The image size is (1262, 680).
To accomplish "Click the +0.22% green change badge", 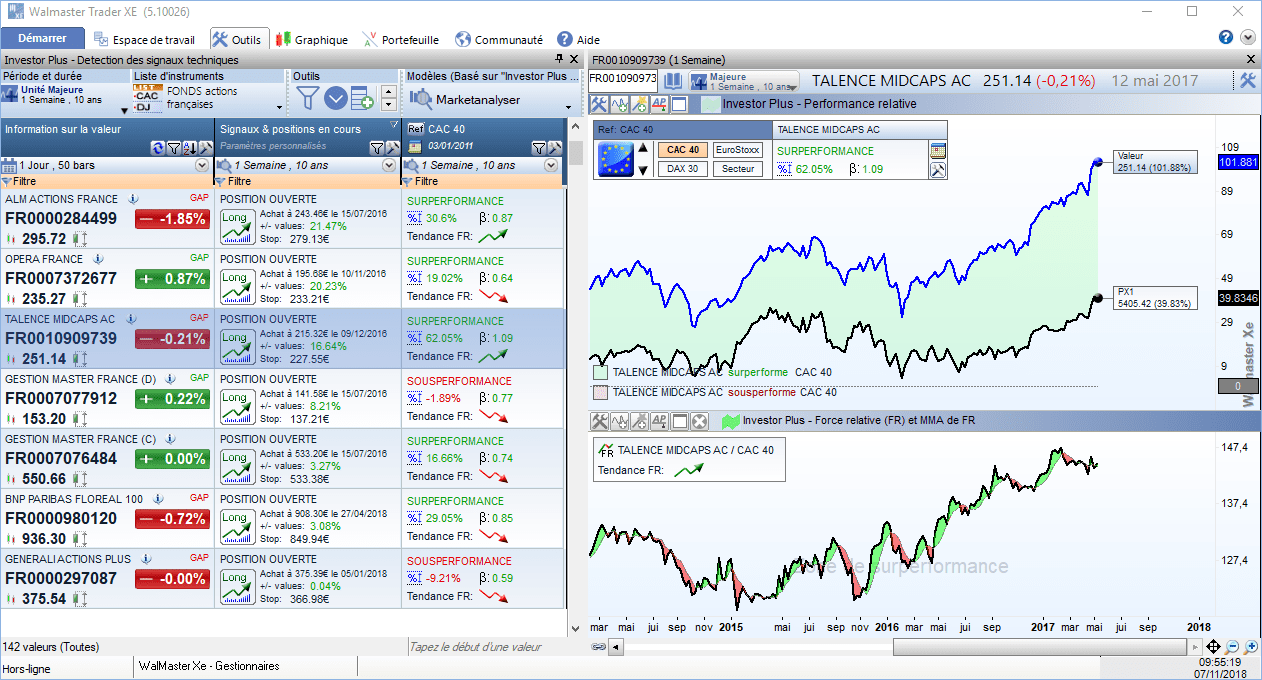I will click(x=172, y=399).
